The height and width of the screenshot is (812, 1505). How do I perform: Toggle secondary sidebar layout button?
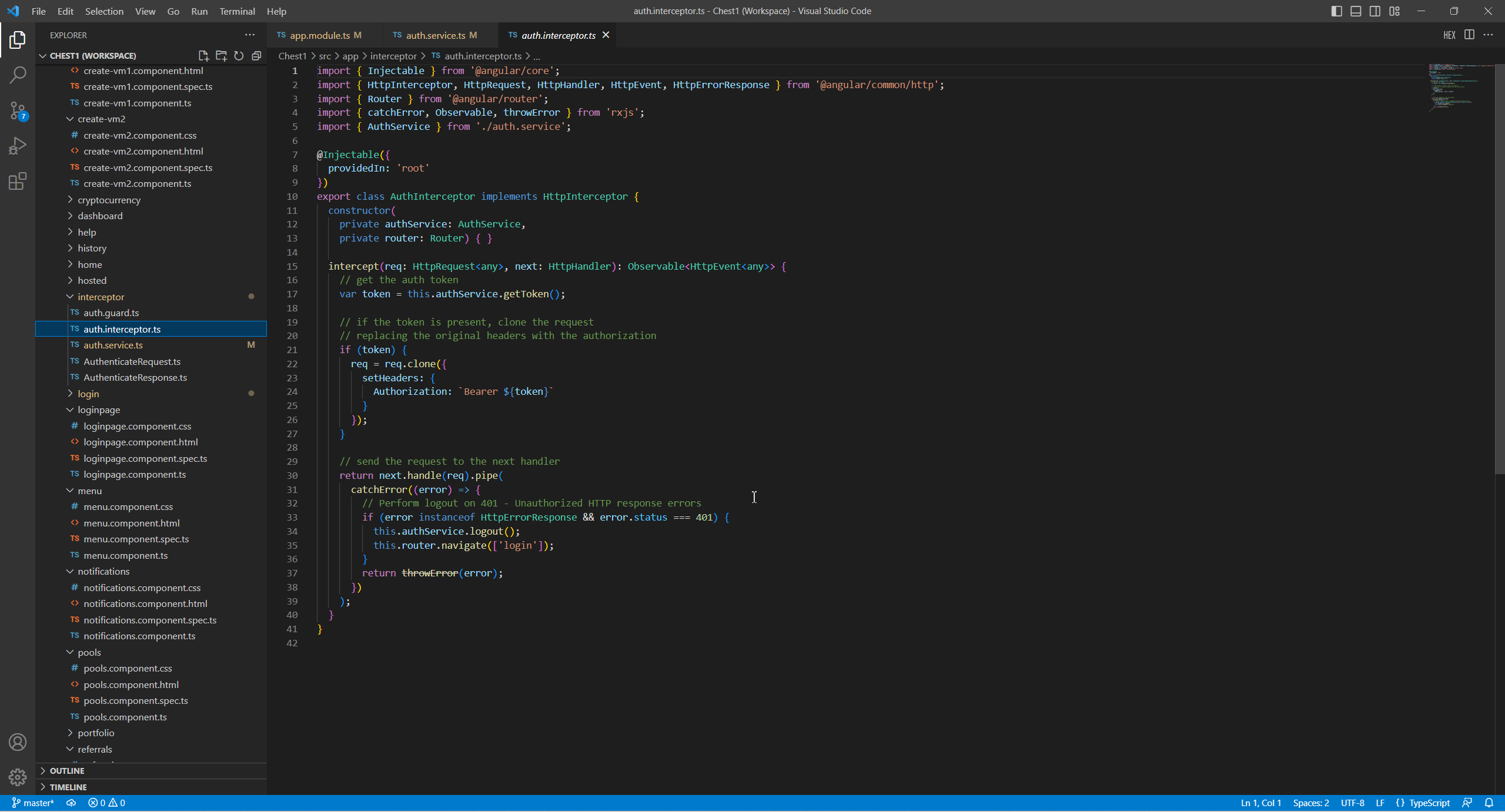1375,11
